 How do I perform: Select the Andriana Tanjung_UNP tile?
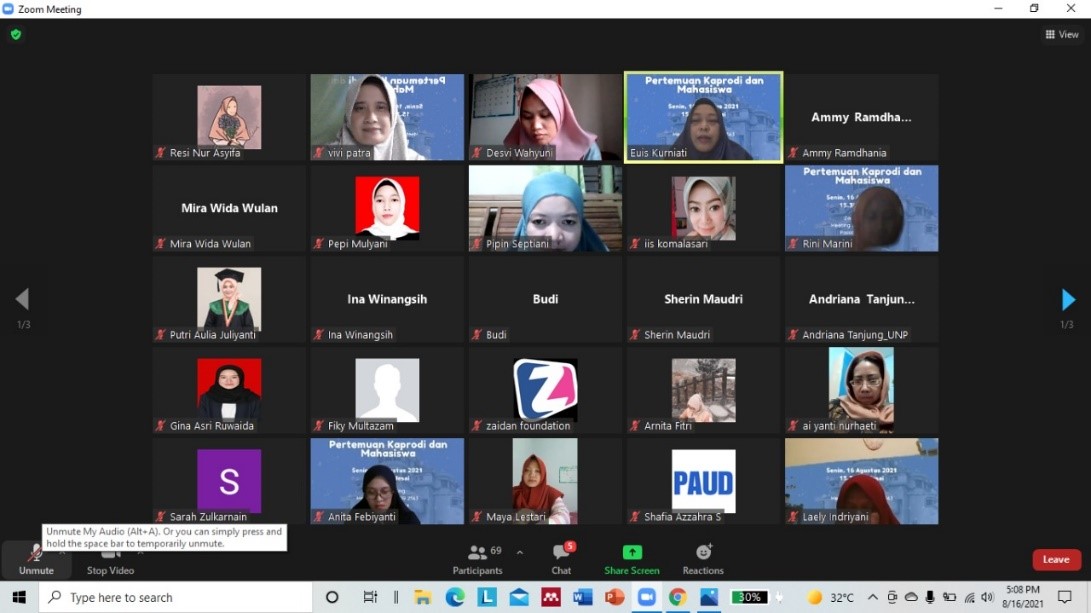point(861,299)
